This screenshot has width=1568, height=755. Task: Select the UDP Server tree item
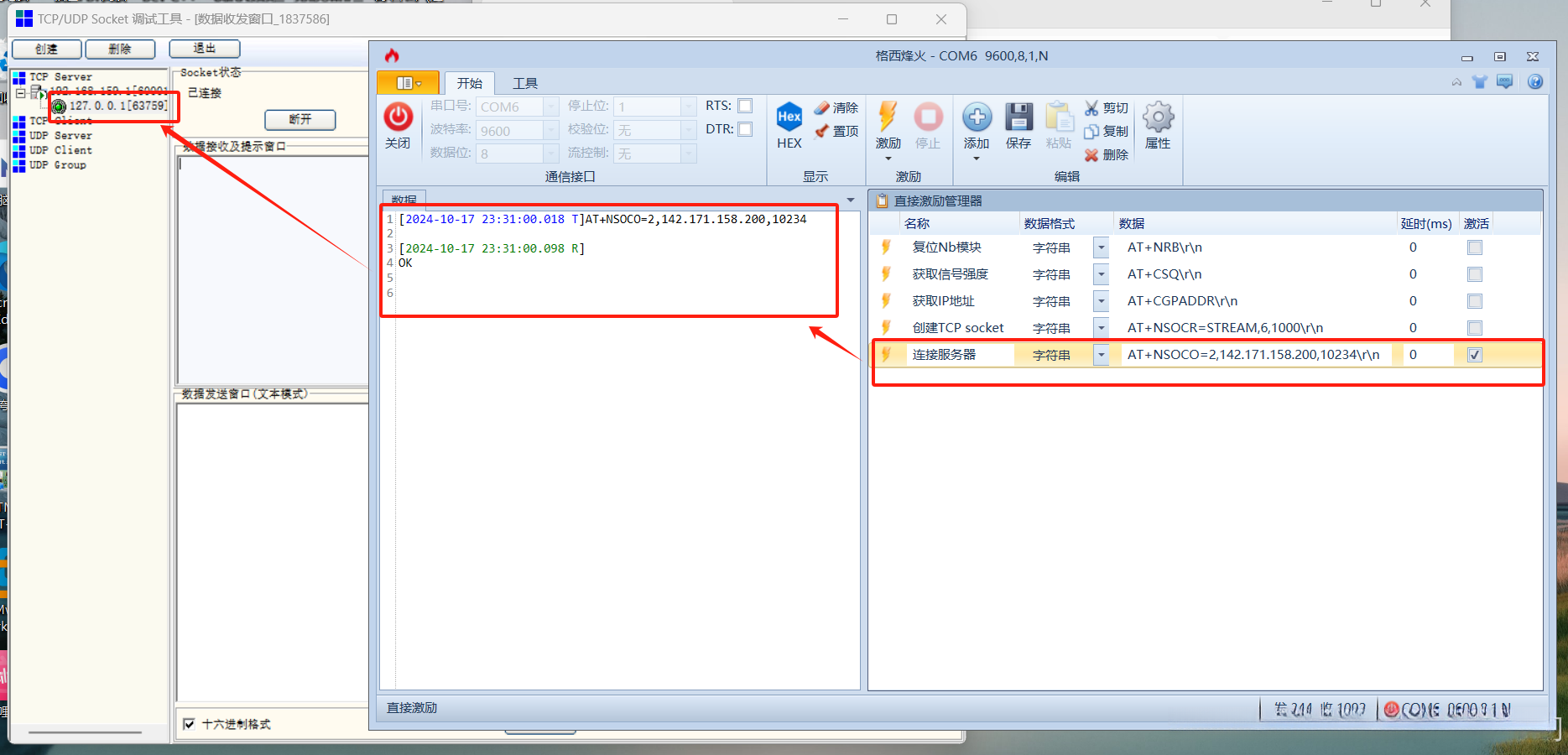[x=60, y=135]
